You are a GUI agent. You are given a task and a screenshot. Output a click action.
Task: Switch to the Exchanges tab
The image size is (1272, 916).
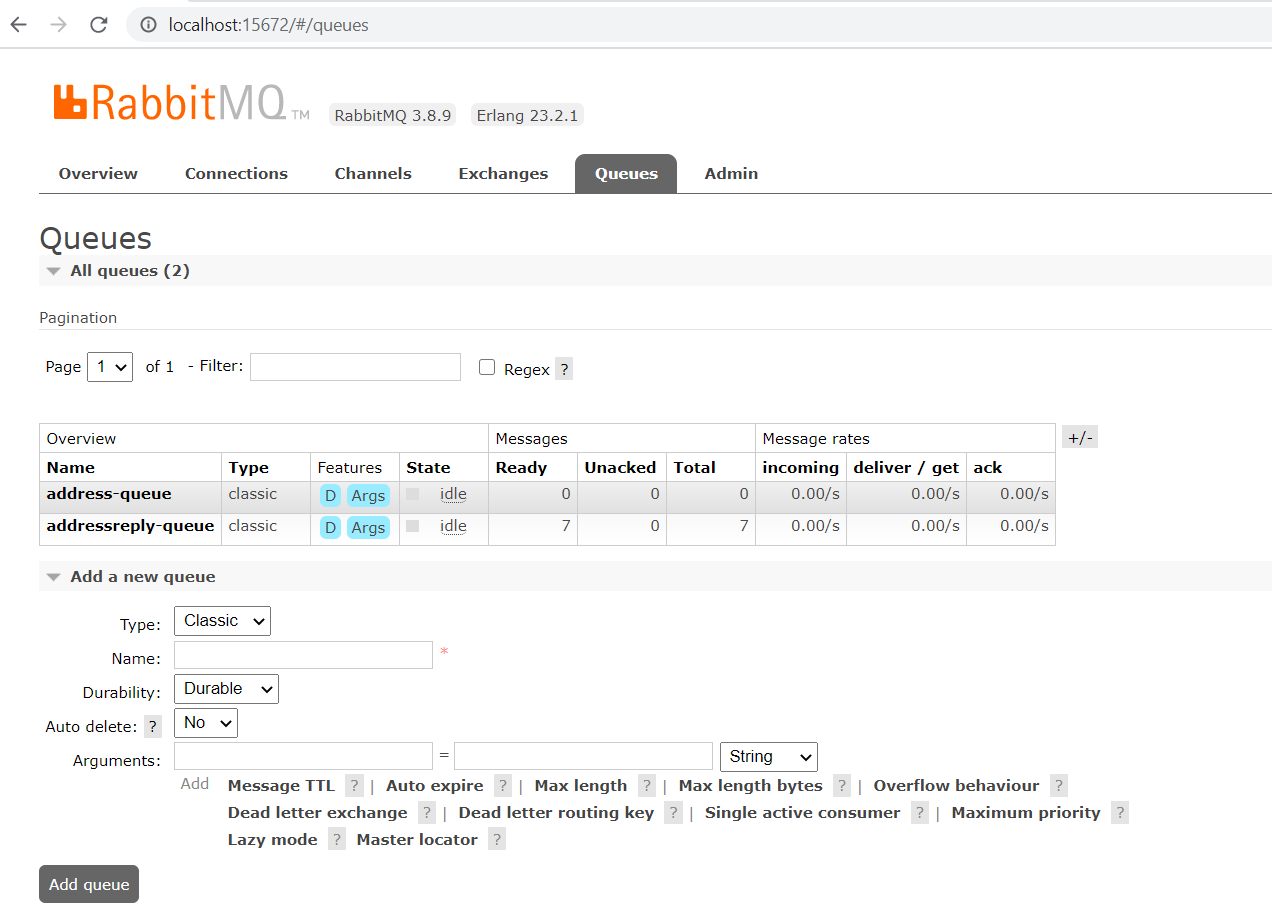(503, 173)
